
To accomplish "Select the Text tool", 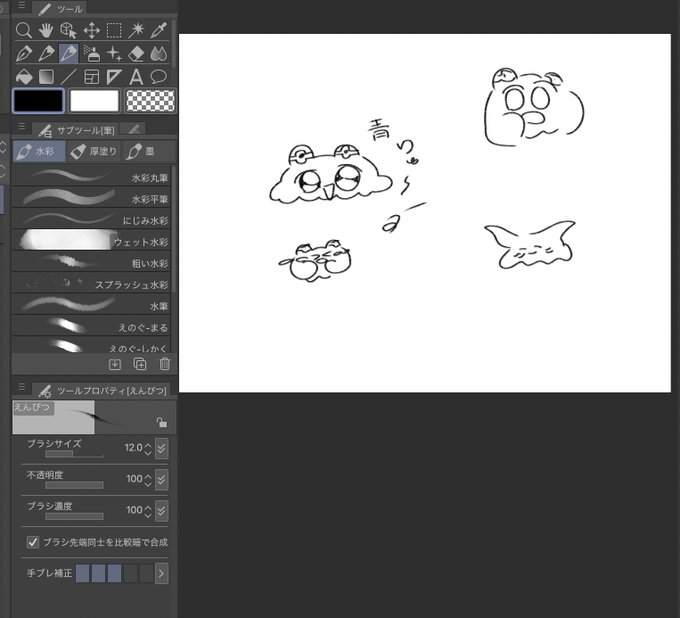I will (137, 77).
